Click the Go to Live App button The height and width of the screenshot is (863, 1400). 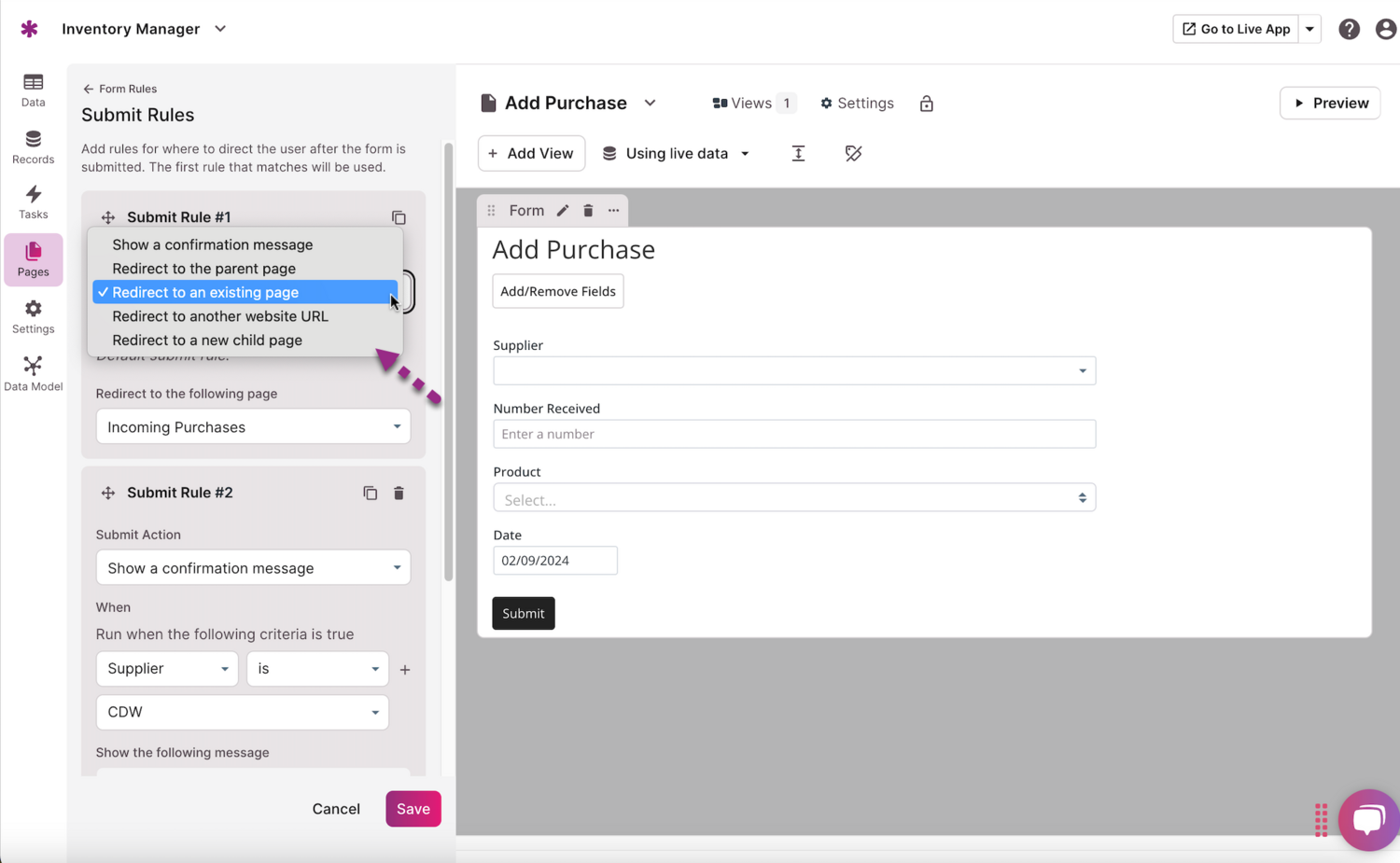click(1236, 29)
